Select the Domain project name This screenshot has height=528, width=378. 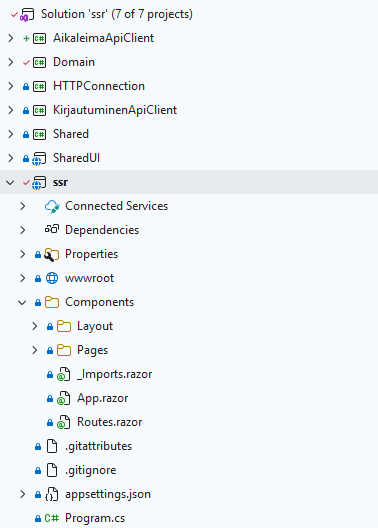(x=74, y=62)
